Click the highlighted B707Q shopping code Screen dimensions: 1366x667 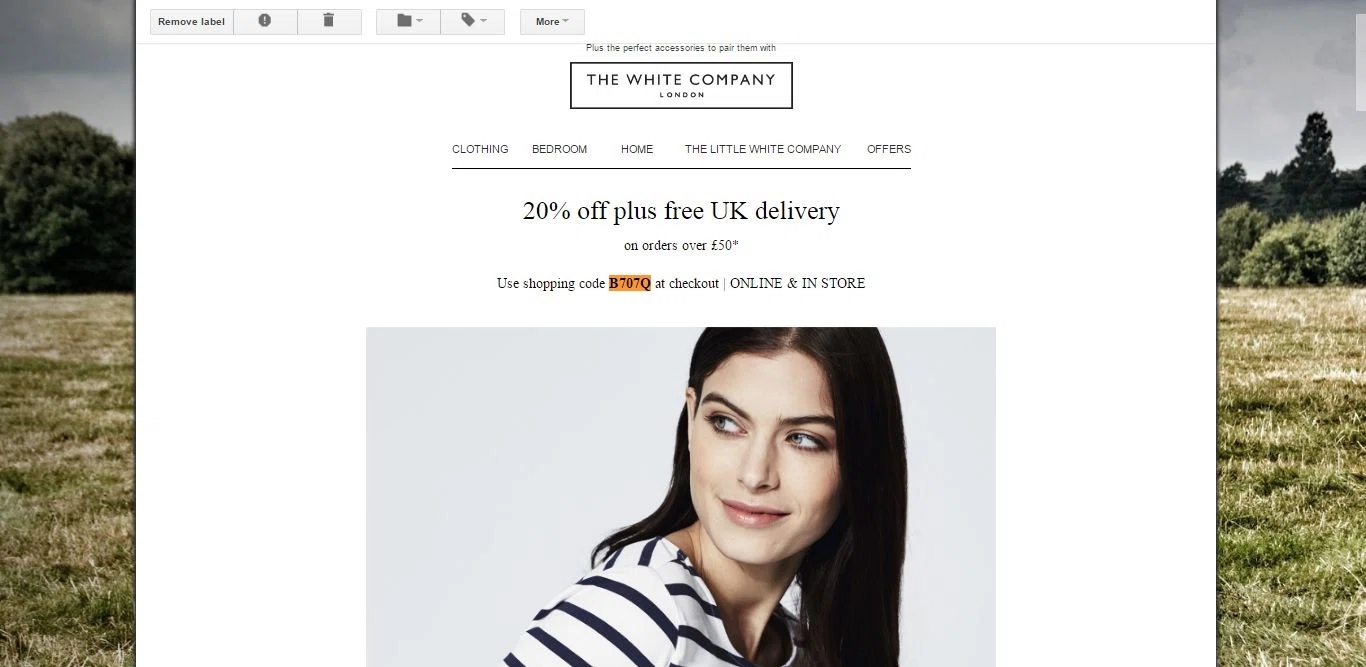tap(630, 283)
